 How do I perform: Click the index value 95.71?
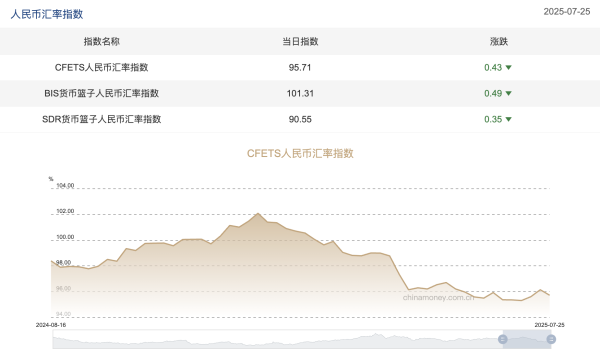click(x=300, y=67)
